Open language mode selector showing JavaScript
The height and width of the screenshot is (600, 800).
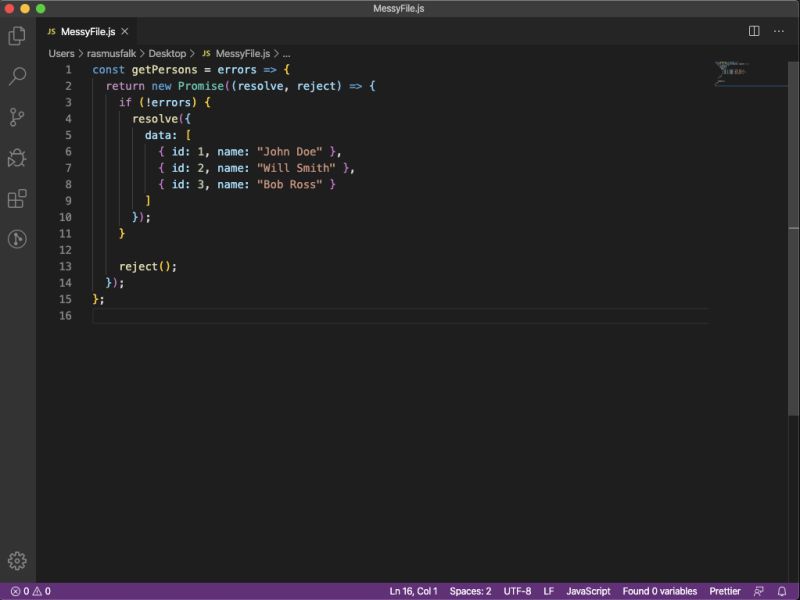pyautogui.click(x=590, y=591)
